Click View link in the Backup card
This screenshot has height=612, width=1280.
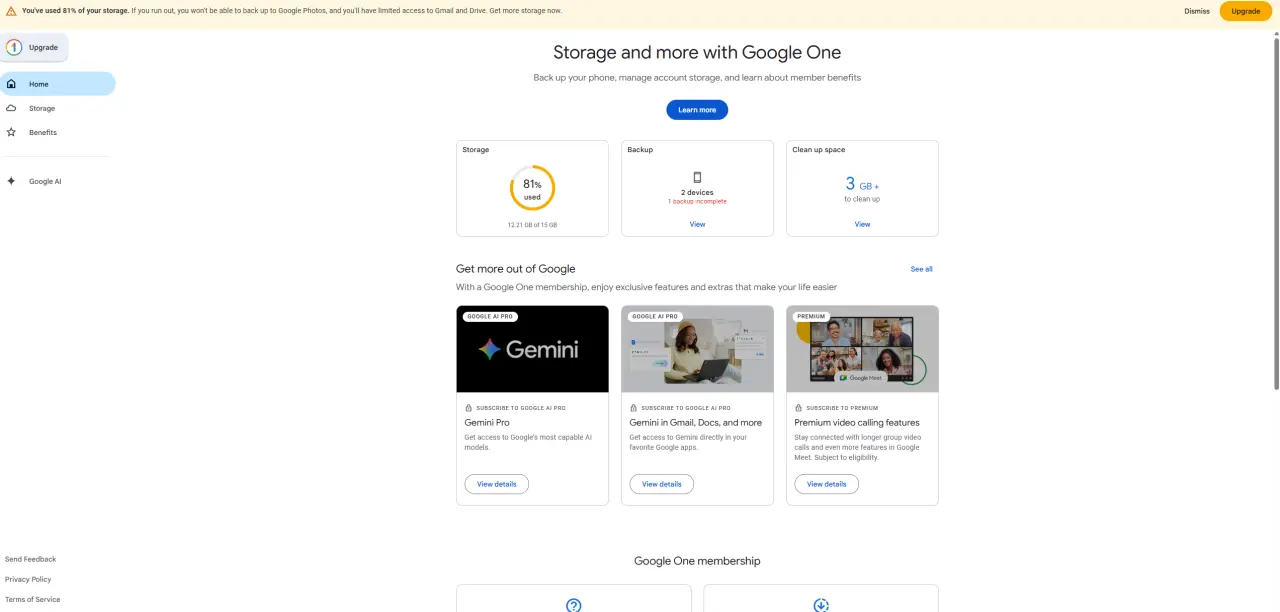(x=697, y=224)
